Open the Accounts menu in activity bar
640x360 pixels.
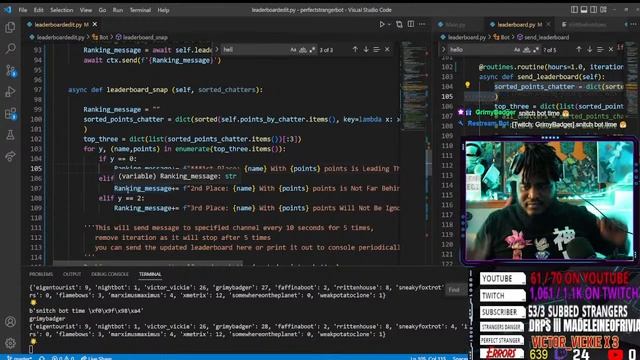tap(10, 322)
